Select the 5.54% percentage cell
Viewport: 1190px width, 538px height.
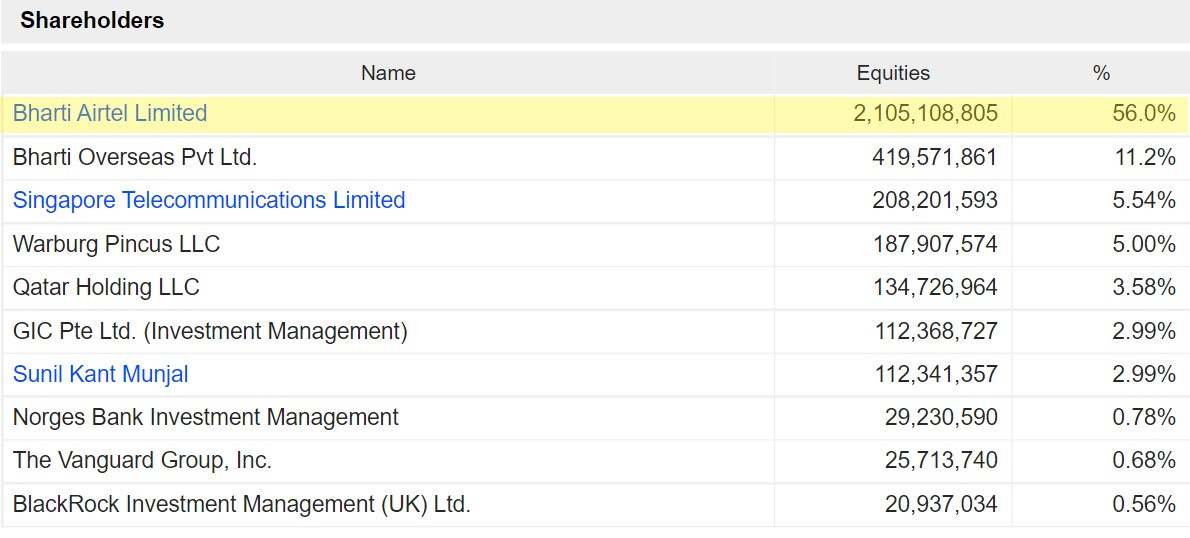click(1144, 200)
